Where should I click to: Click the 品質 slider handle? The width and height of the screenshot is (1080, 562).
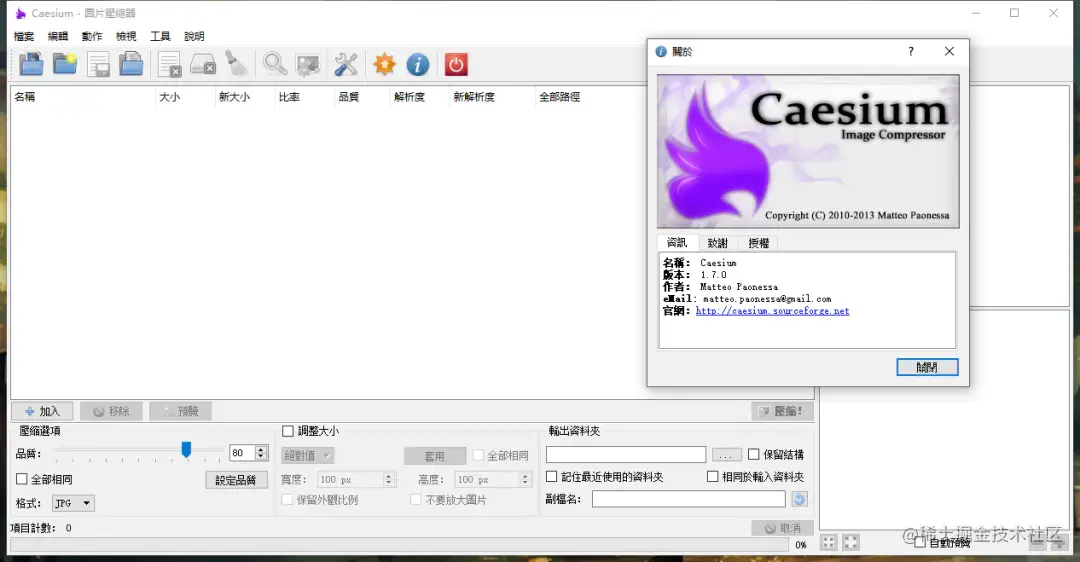tap(186, 450)
